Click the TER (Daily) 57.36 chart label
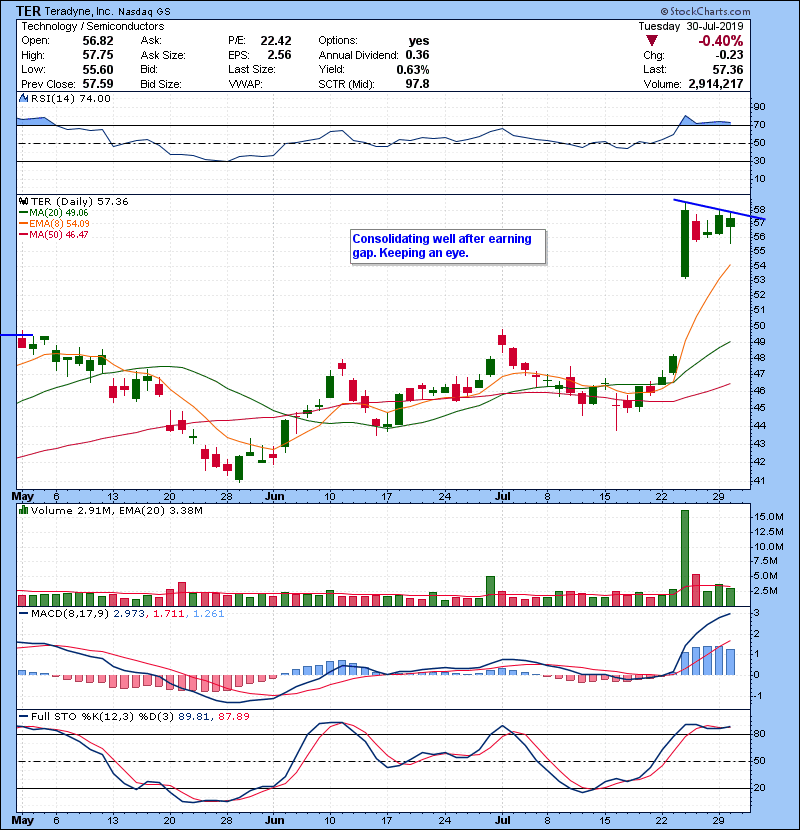 [x=79, y=201]
